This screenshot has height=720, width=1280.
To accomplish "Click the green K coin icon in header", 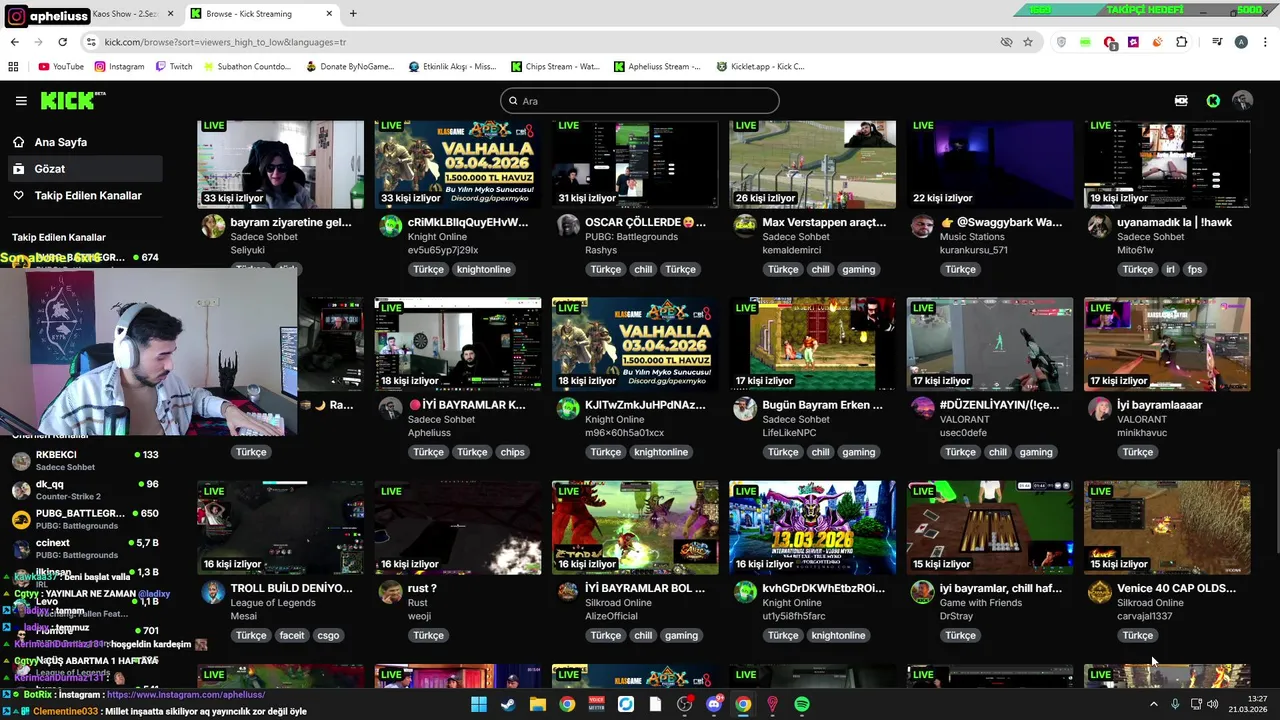I will click(1213, 101).
